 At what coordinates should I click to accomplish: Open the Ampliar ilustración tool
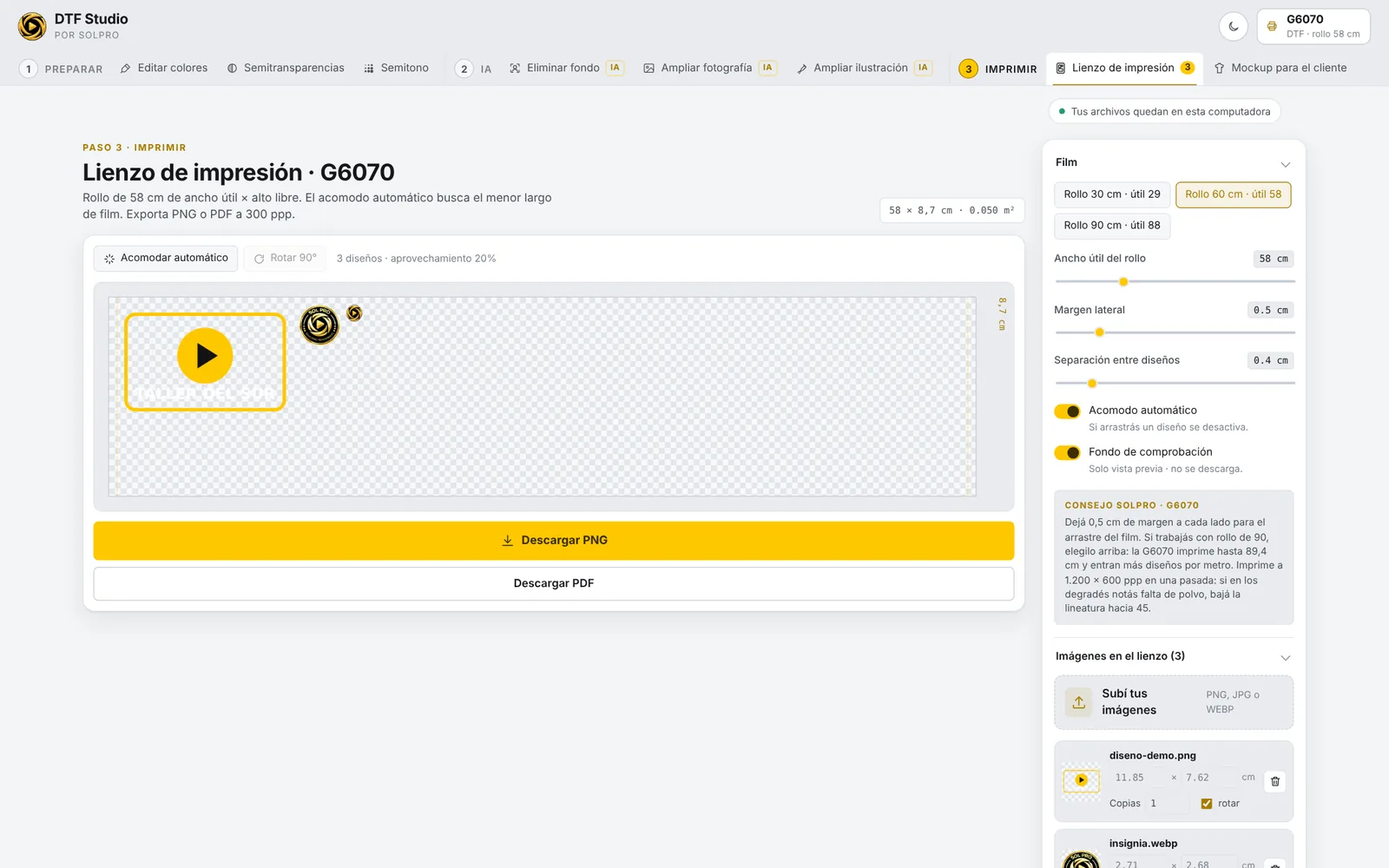tap(864, 68)
